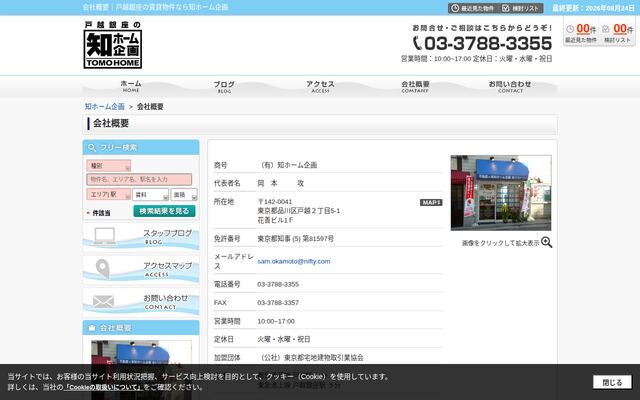
Task: Click the フリー検索 panel header
Action: [x=141, y=147]
